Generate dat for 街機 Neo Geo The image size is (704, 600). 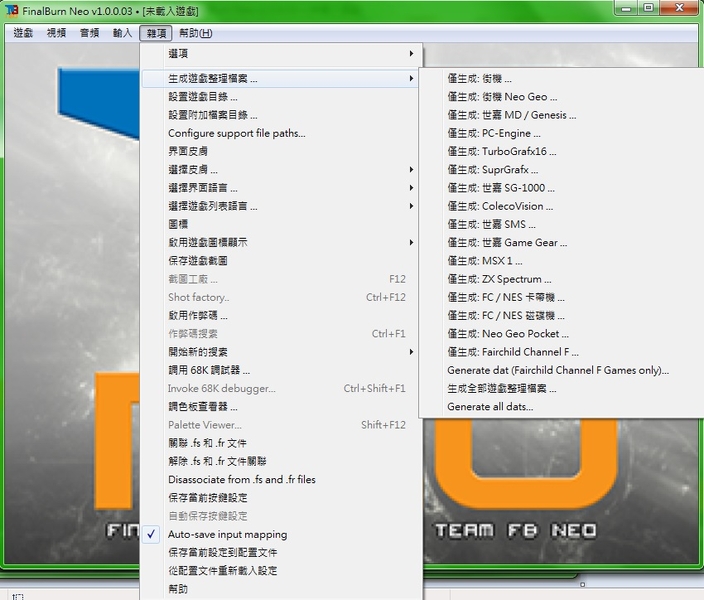coord(562,97)
